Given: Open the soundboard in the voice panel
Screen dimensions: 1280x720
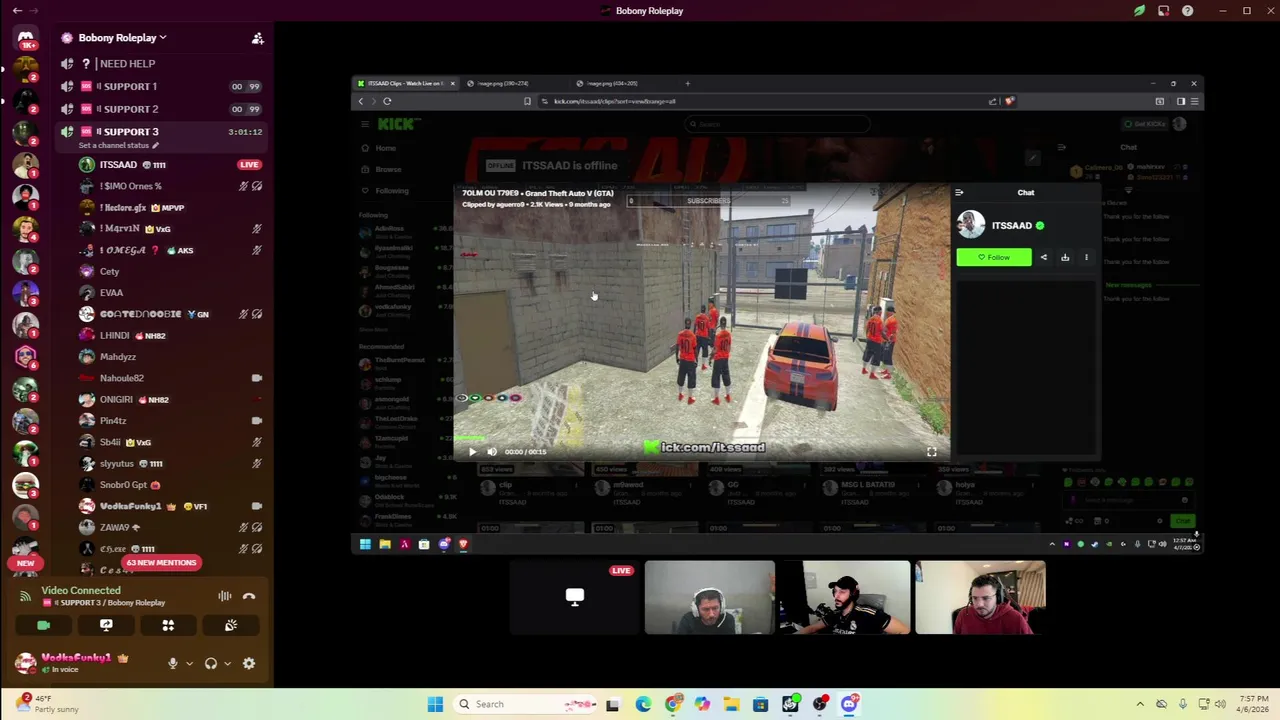Looking at the screenshot, I should pyautogui.click(x=231, y=625).
